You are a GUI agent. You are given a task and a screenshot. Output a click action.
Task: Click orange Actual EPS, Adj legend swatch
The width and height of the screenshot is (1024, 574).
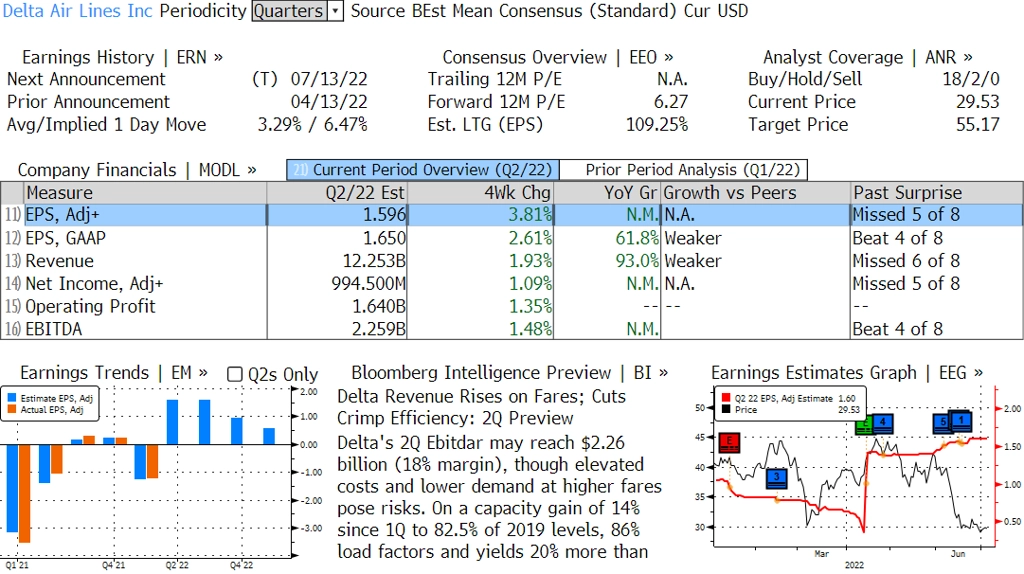click(x=12, y=409)
